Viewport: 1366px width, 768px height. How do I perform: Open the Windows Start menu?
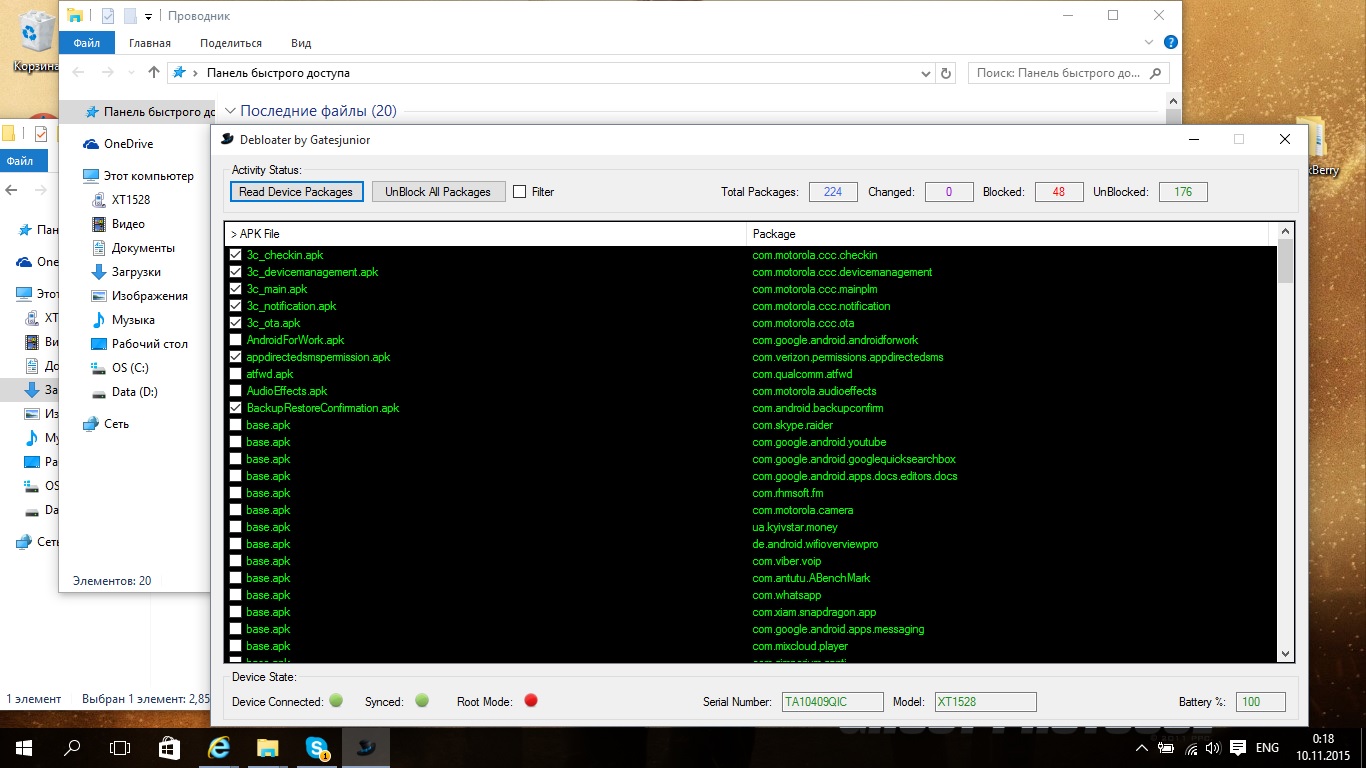pos(24,747)
